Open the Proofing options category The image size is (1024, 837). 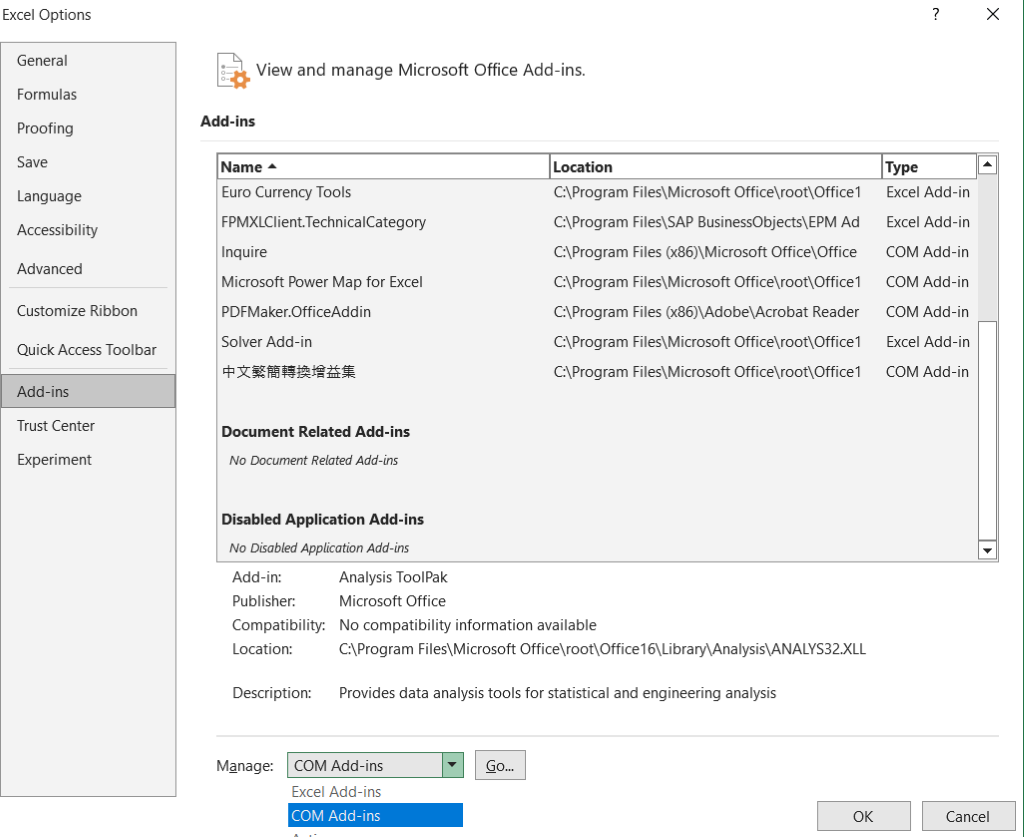(x=88, y=129)
